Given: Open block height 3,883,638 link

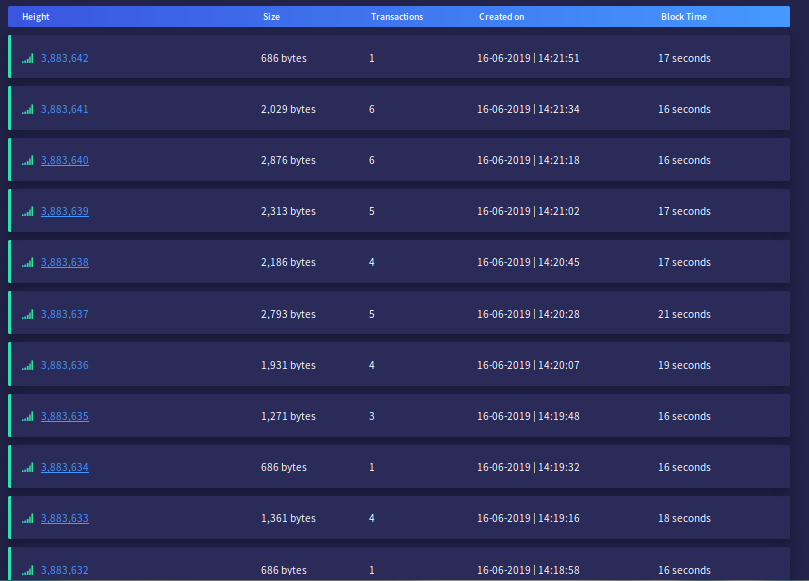Looking at the screenshot, I should [x=65, y=263].
